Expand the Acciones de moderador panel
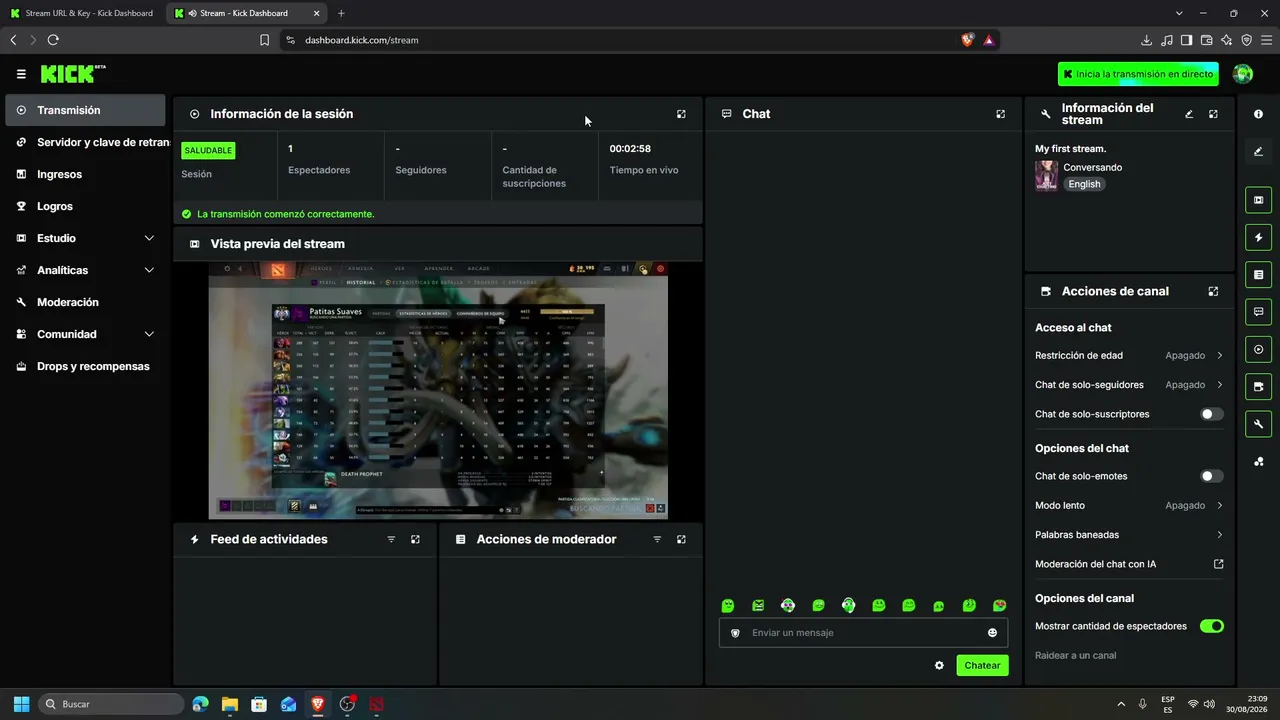The image size is (1280, 720). tap(681, 539)
